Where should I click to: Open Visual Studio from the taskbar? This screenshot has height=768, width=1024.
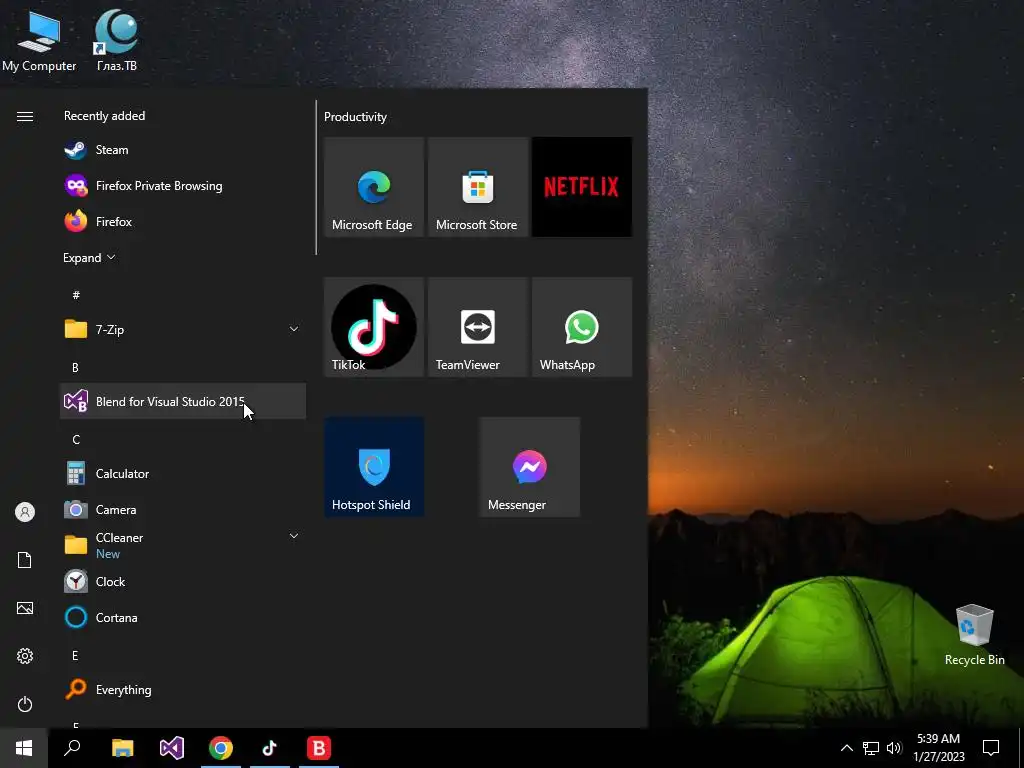(172, 748)
